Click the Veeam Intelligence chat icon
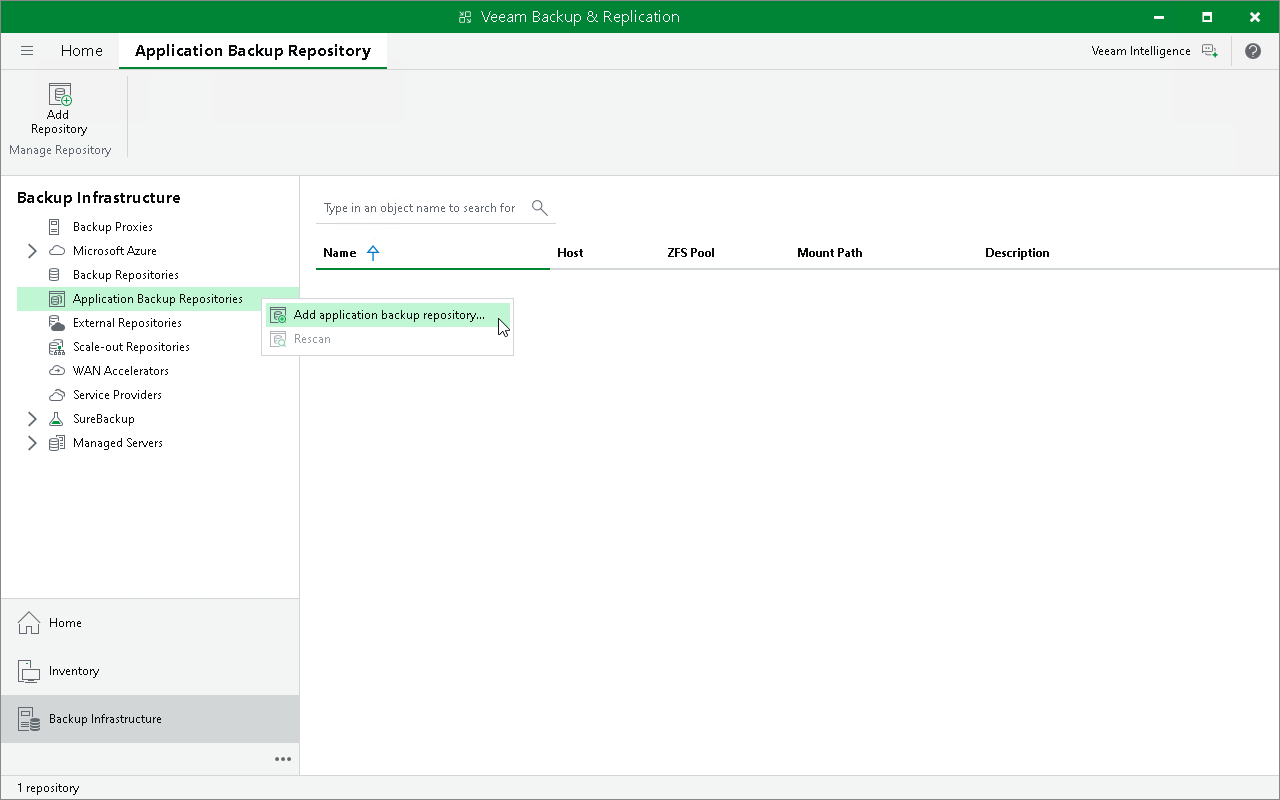This screenshot has width=1280, height=800. (1210, 51)
